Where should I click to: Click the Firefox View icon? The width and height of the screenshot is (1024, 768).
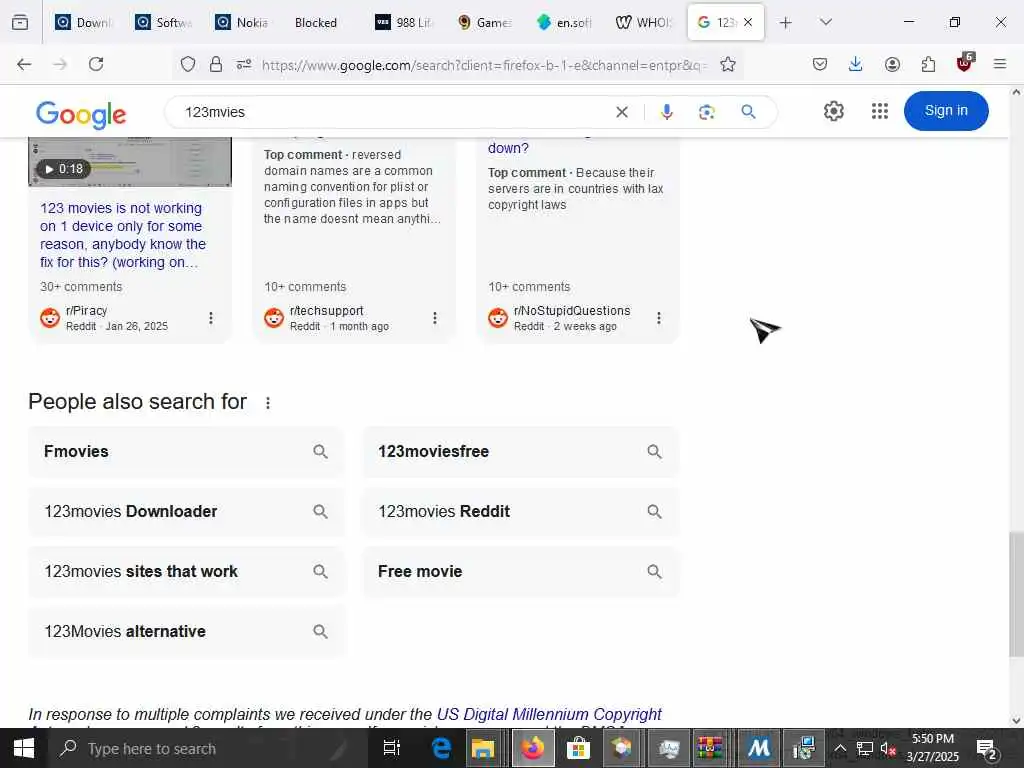point(20,22)
